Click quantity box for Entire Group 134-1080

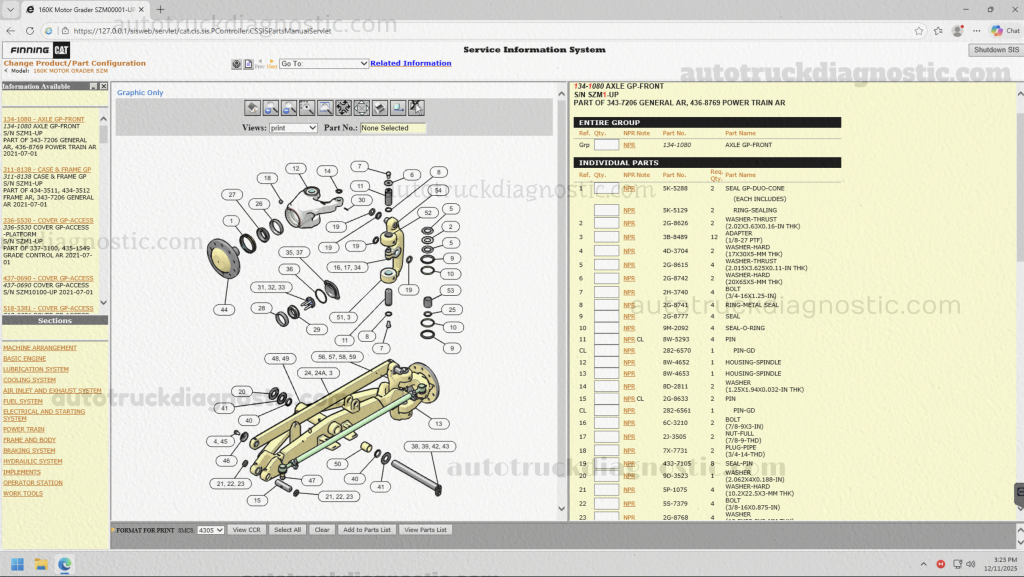pyautogui.click(x=606, y=145)
